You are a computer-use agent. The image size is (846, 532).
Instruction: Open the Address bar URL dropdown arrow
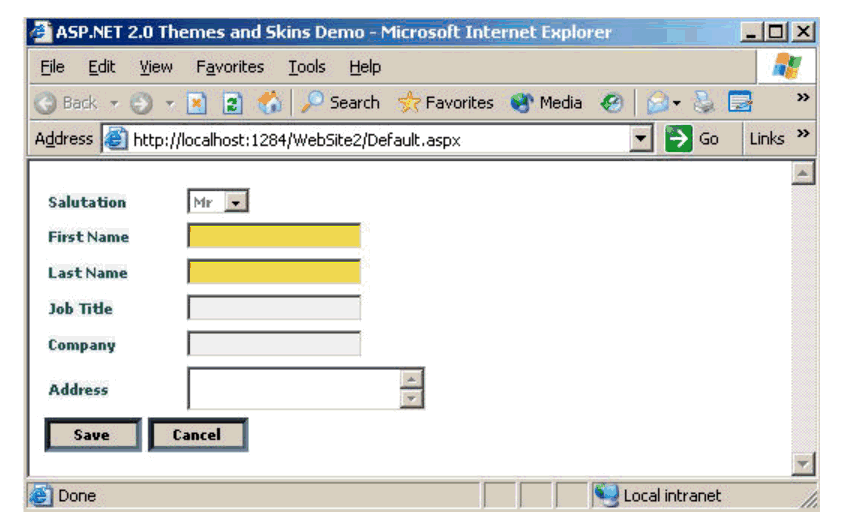point(642,140)
